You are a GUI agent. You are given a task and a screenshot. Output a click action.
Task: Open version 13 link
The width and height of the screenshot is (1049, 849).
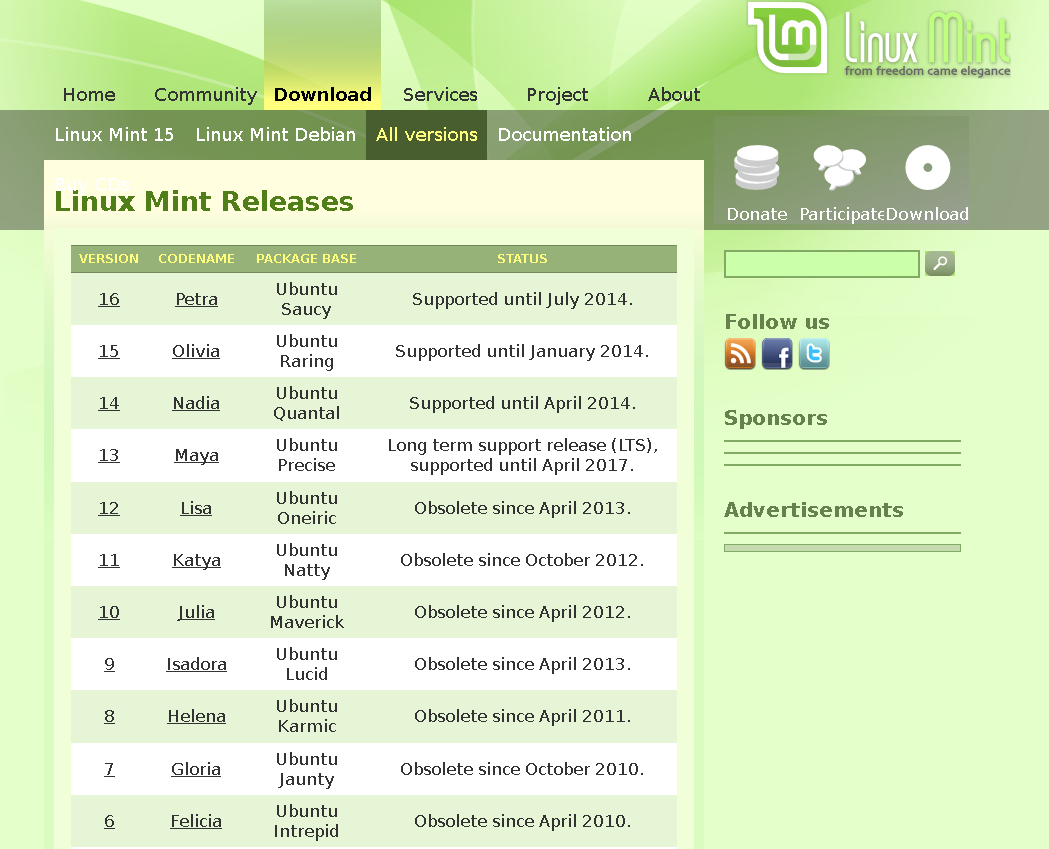click(x=109, y=456)
